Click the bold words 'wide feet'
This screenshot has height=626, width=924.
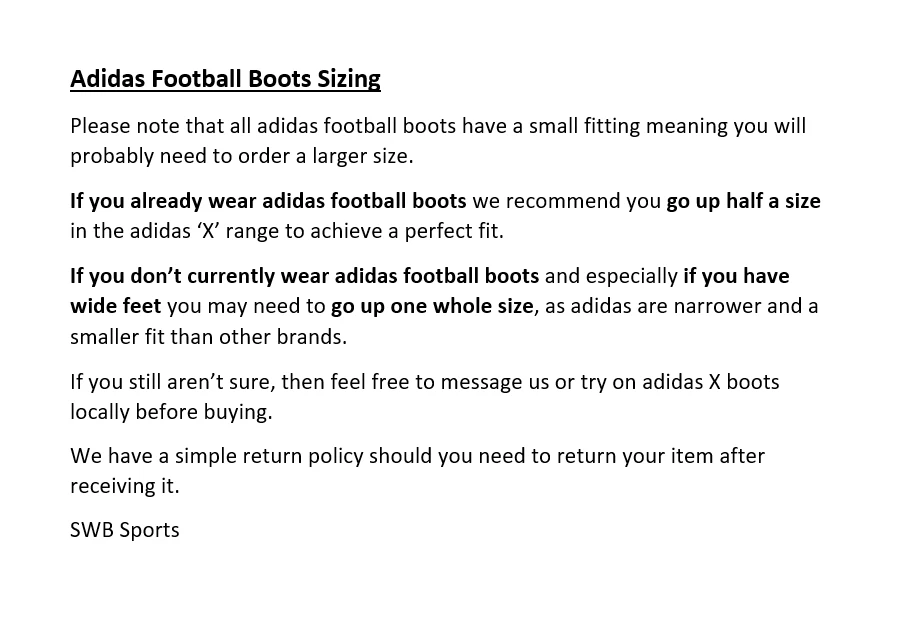click(115, 306)
